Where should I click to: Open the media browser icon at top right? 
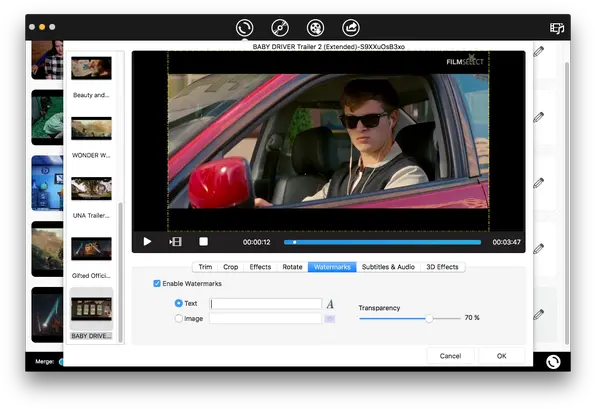(x=557, y=28)
